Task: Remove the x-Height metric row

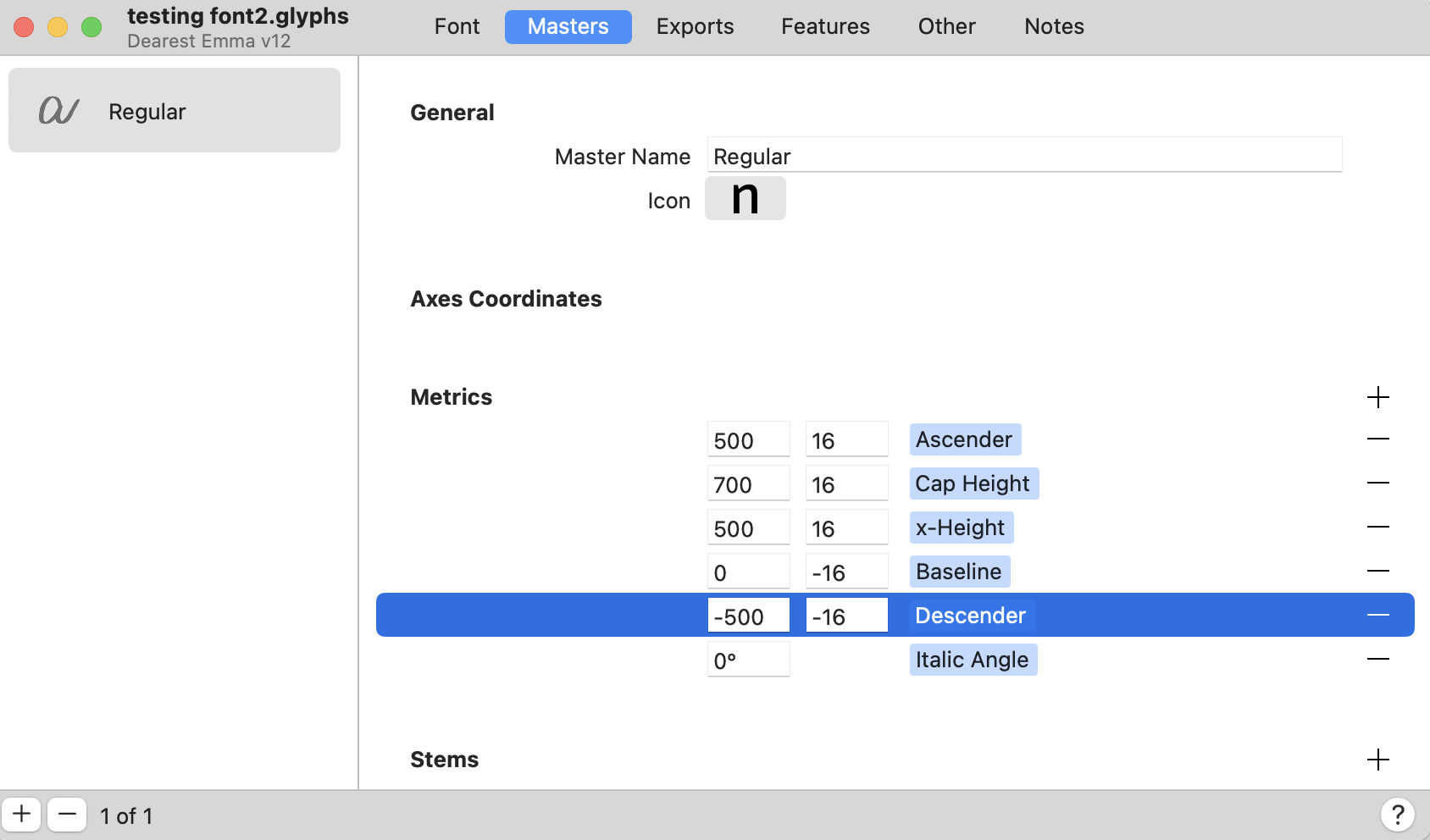Action: pyautogui.click(x=1378, y=527)
